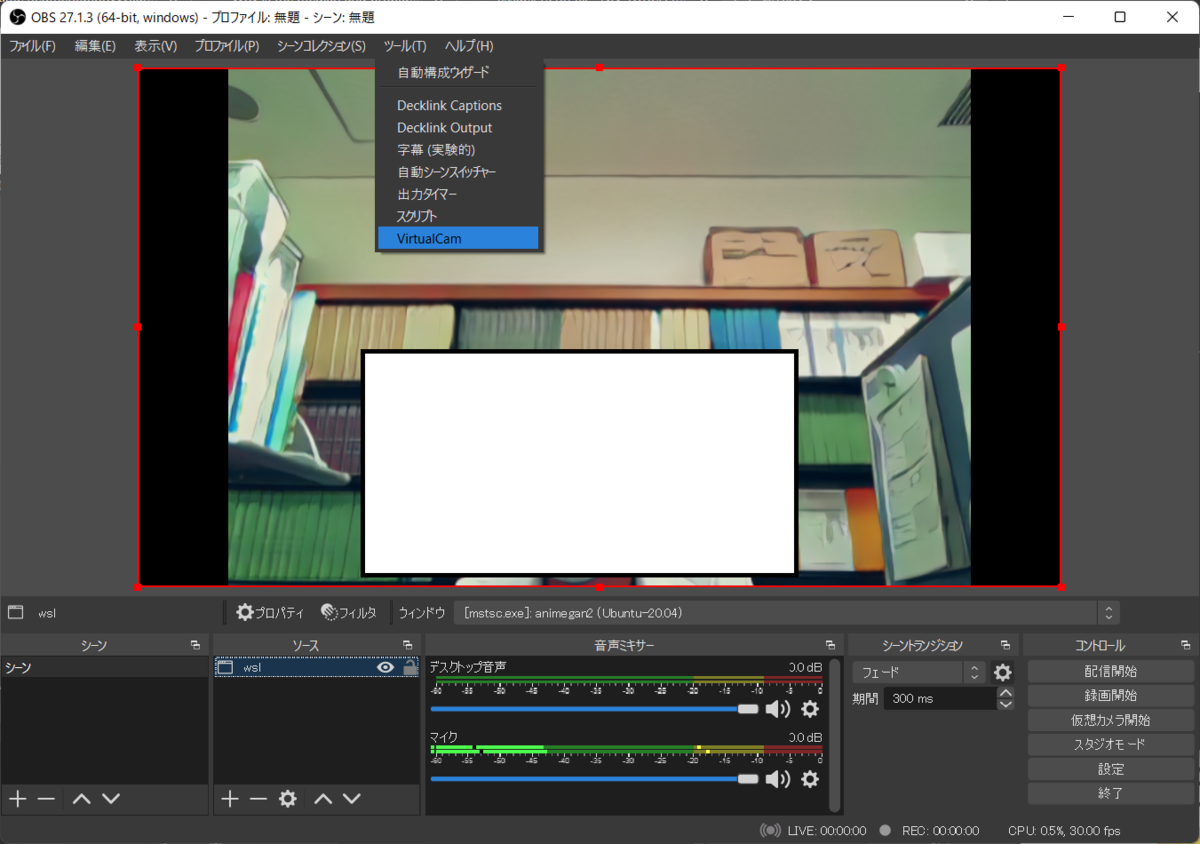Click the CPU: 0.5%, 30.00 fps status text
The width and height of the screenshot is (1200, 844).
1064,830
